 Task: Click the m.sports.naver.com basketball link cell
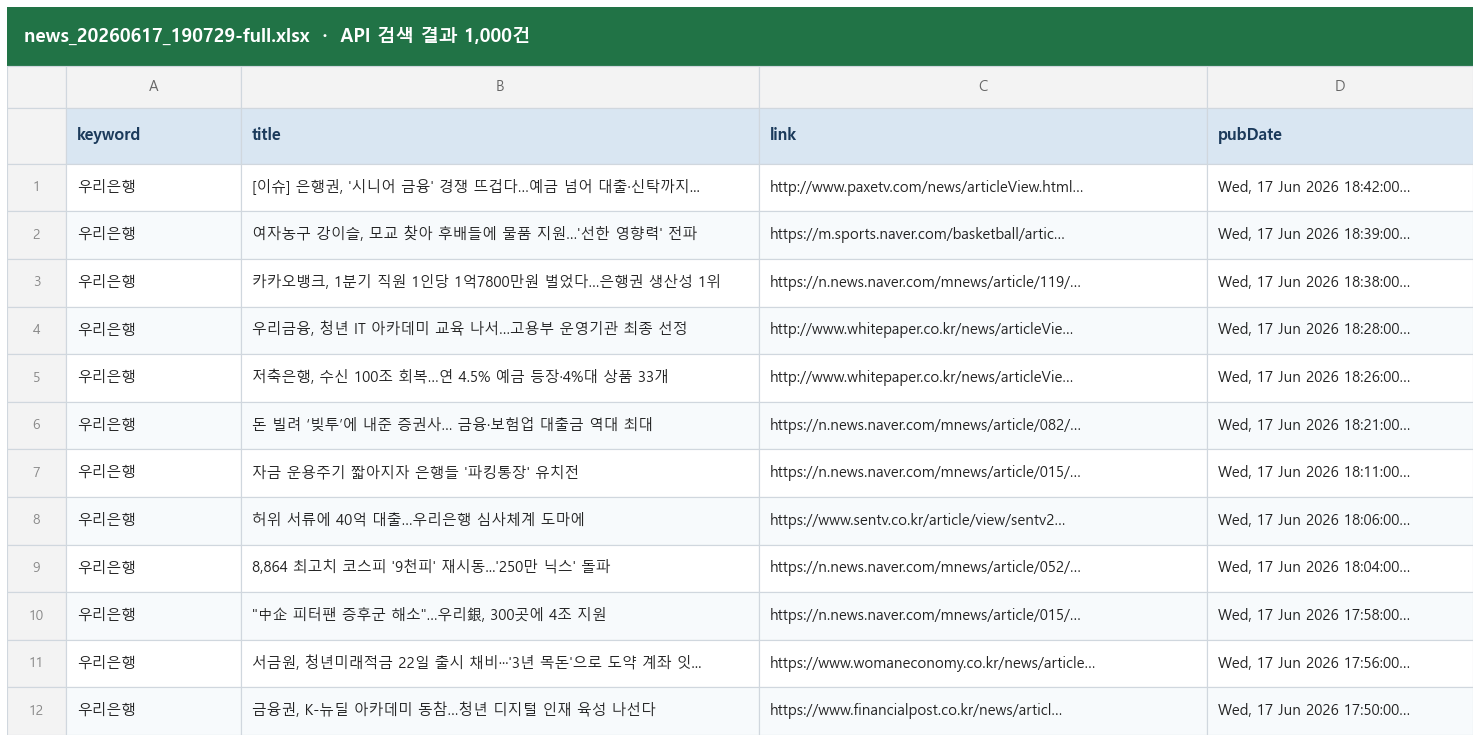point(983,235)
